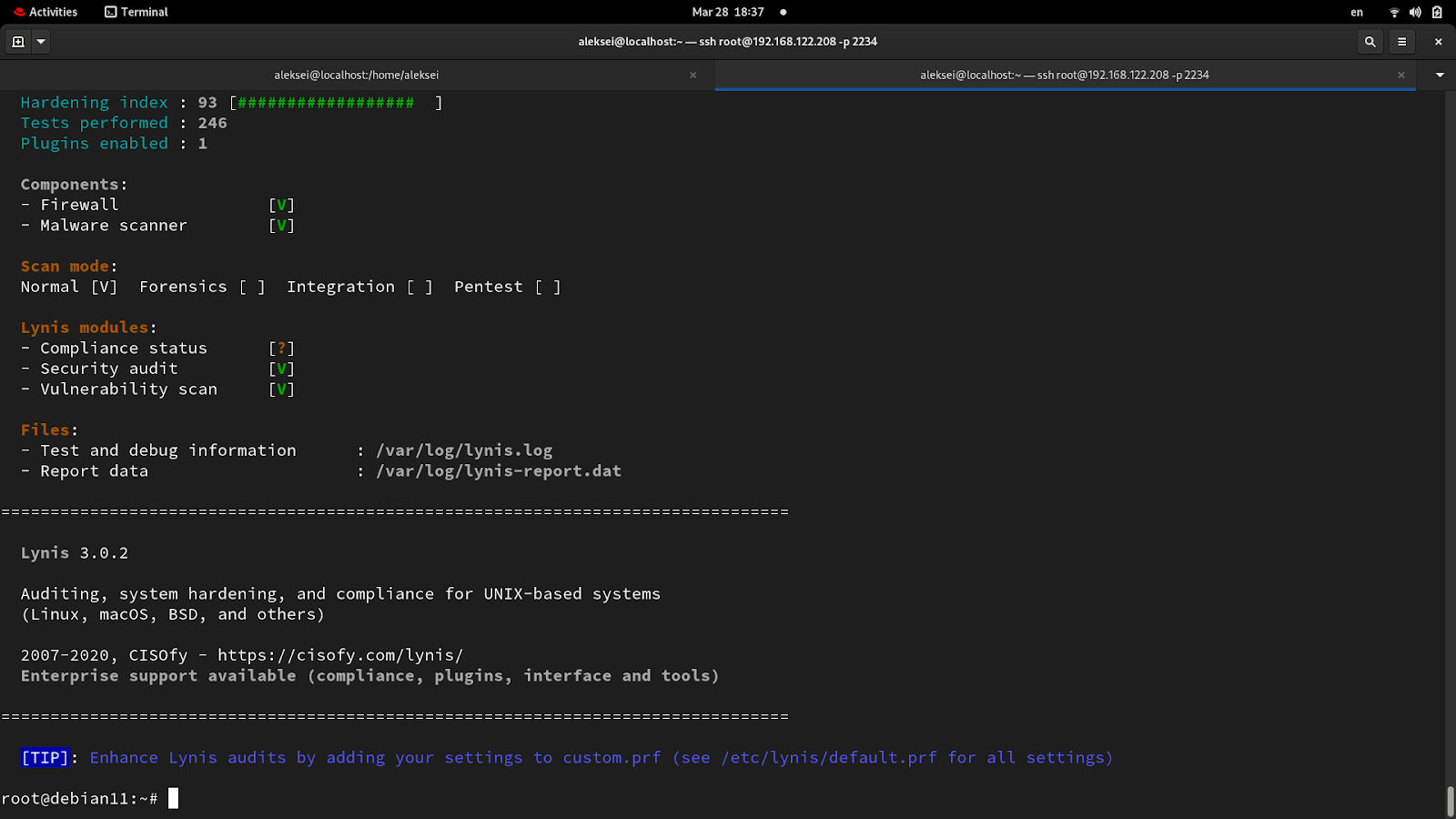This screenshot has height=819, width=1456.
Task: Close the terminal window
Action: point(1438,42)
